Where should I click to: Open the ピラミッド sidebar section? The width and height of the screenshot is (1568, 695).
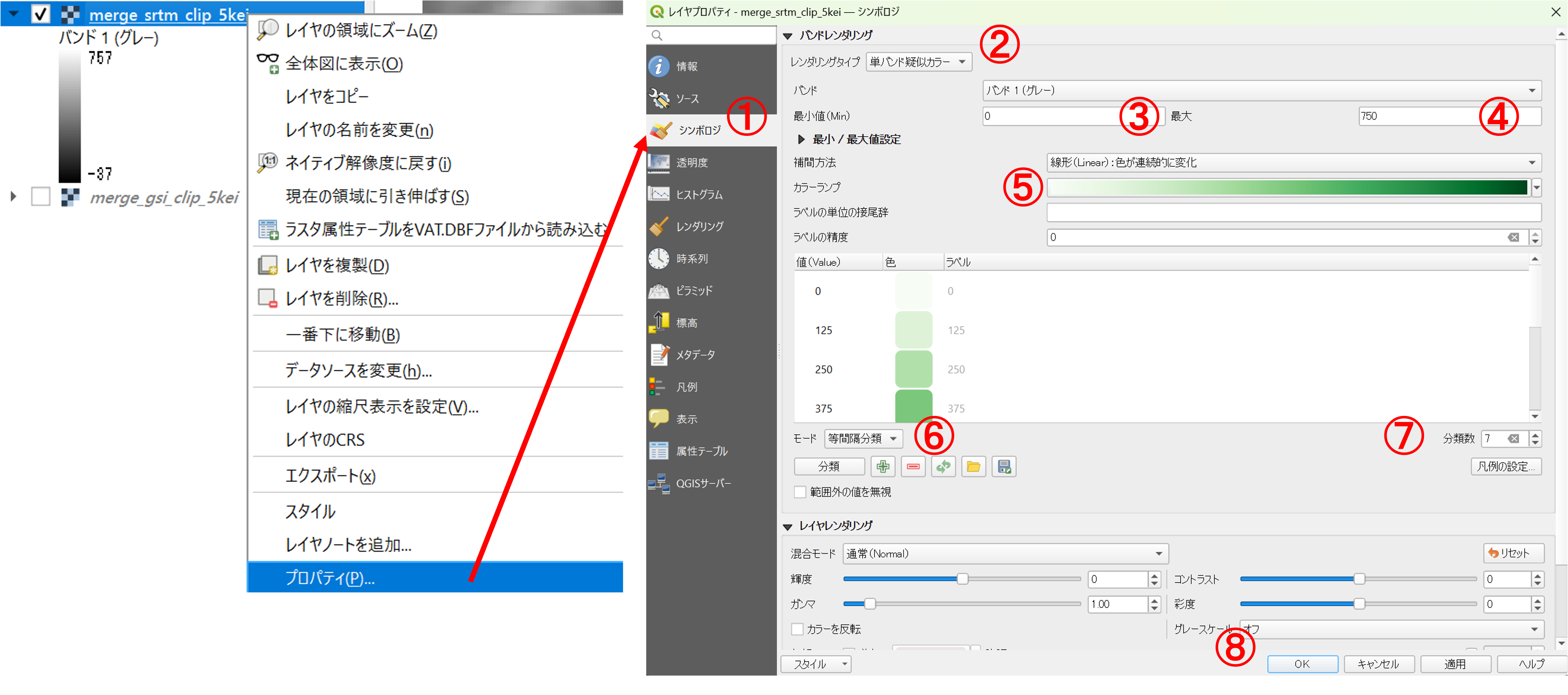click(x=694, y=290)
